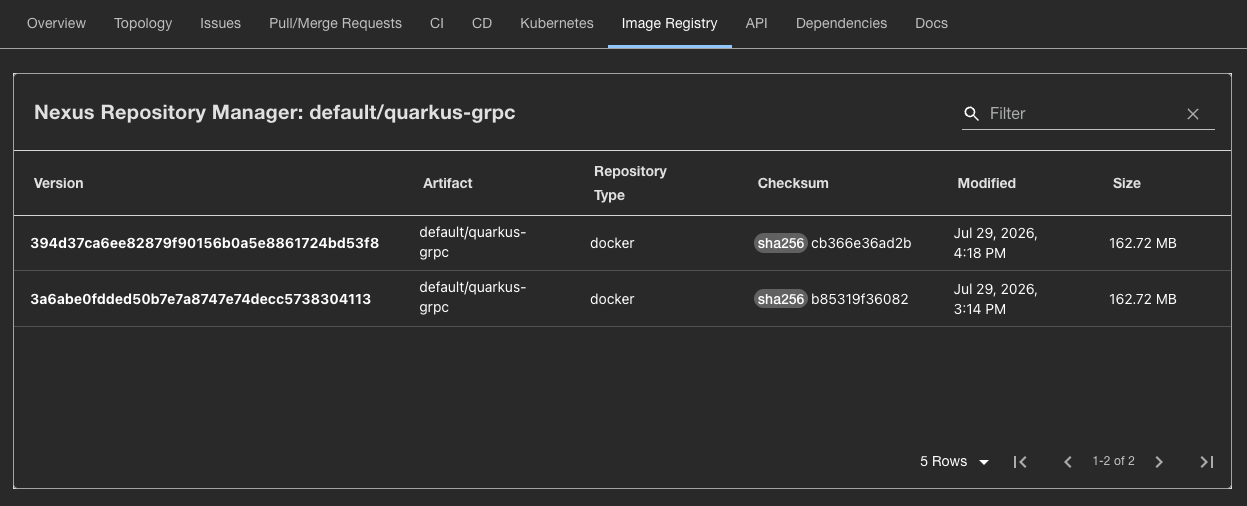Switch to the Dependencies tab
This screenshot has width=1247, height=506.
[x=841, y=23]
